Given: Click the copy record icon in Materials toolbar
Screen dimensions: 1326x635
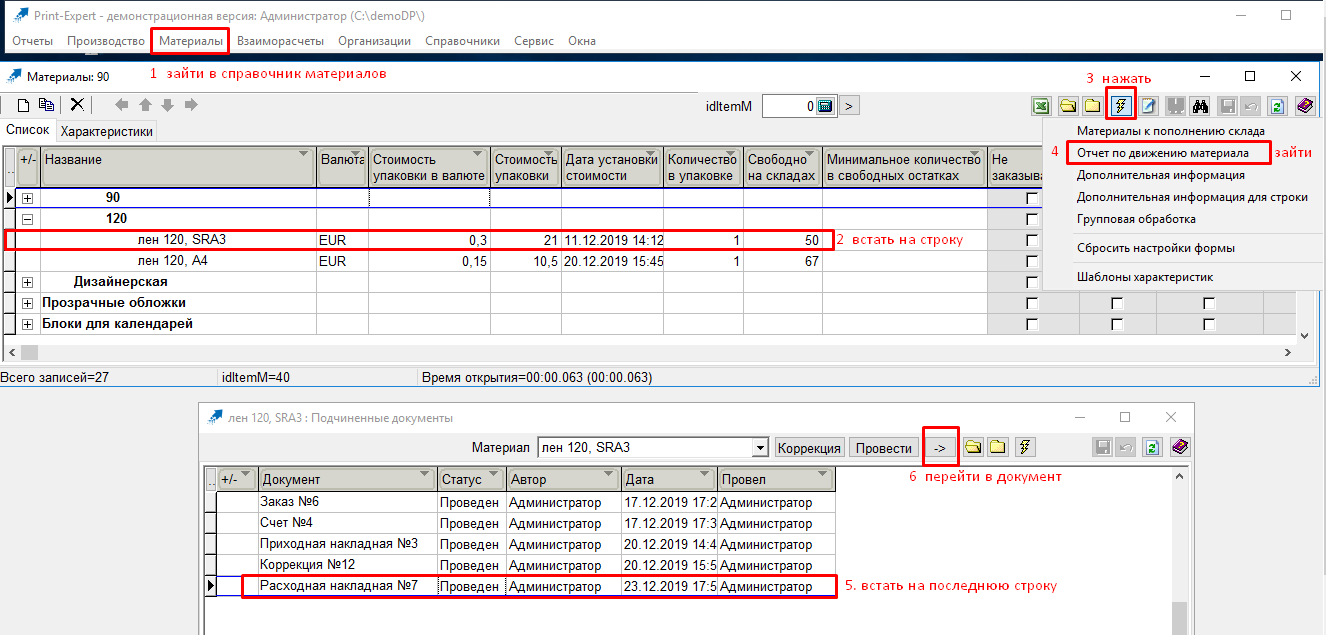Looking at the screenshot, I should 46,105.
